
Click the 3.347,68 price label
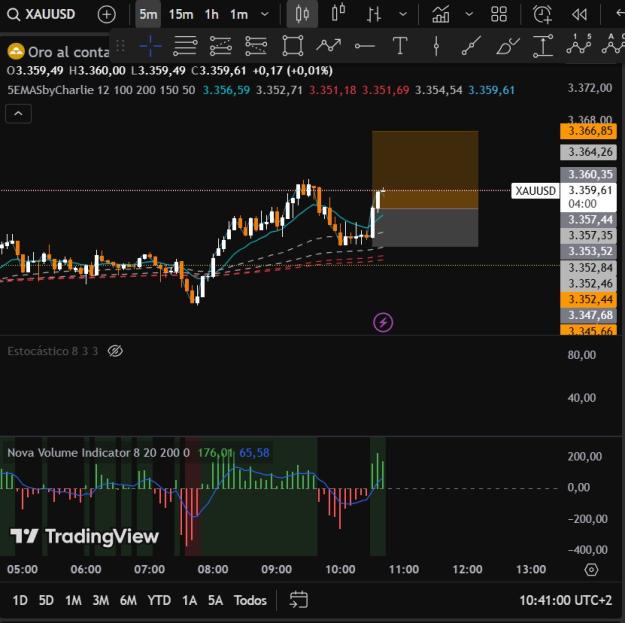pyautogui.click(x=589, y=315)
